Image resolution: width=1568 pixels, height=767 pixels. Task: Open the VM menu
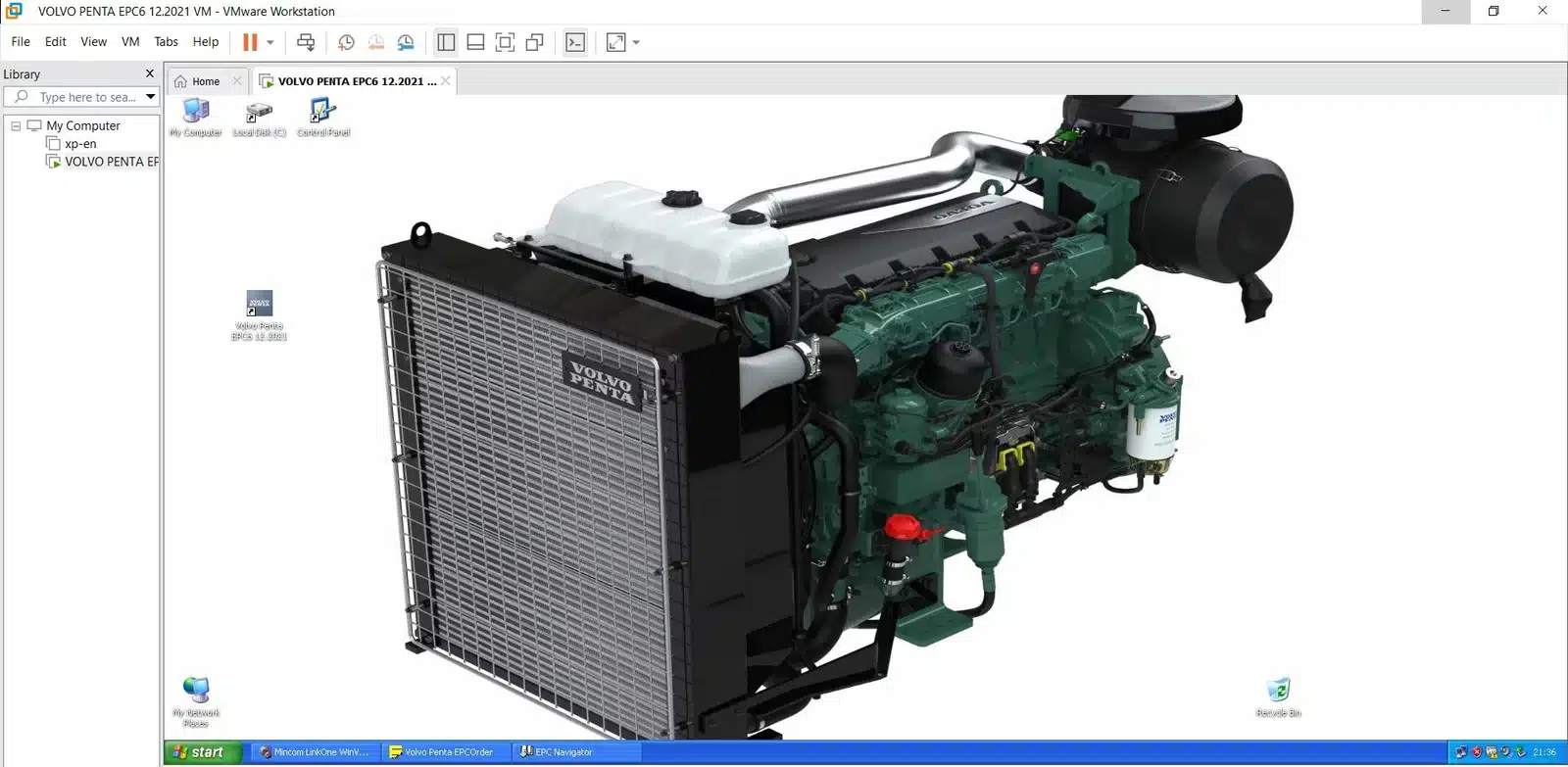(x=130, y=42)
